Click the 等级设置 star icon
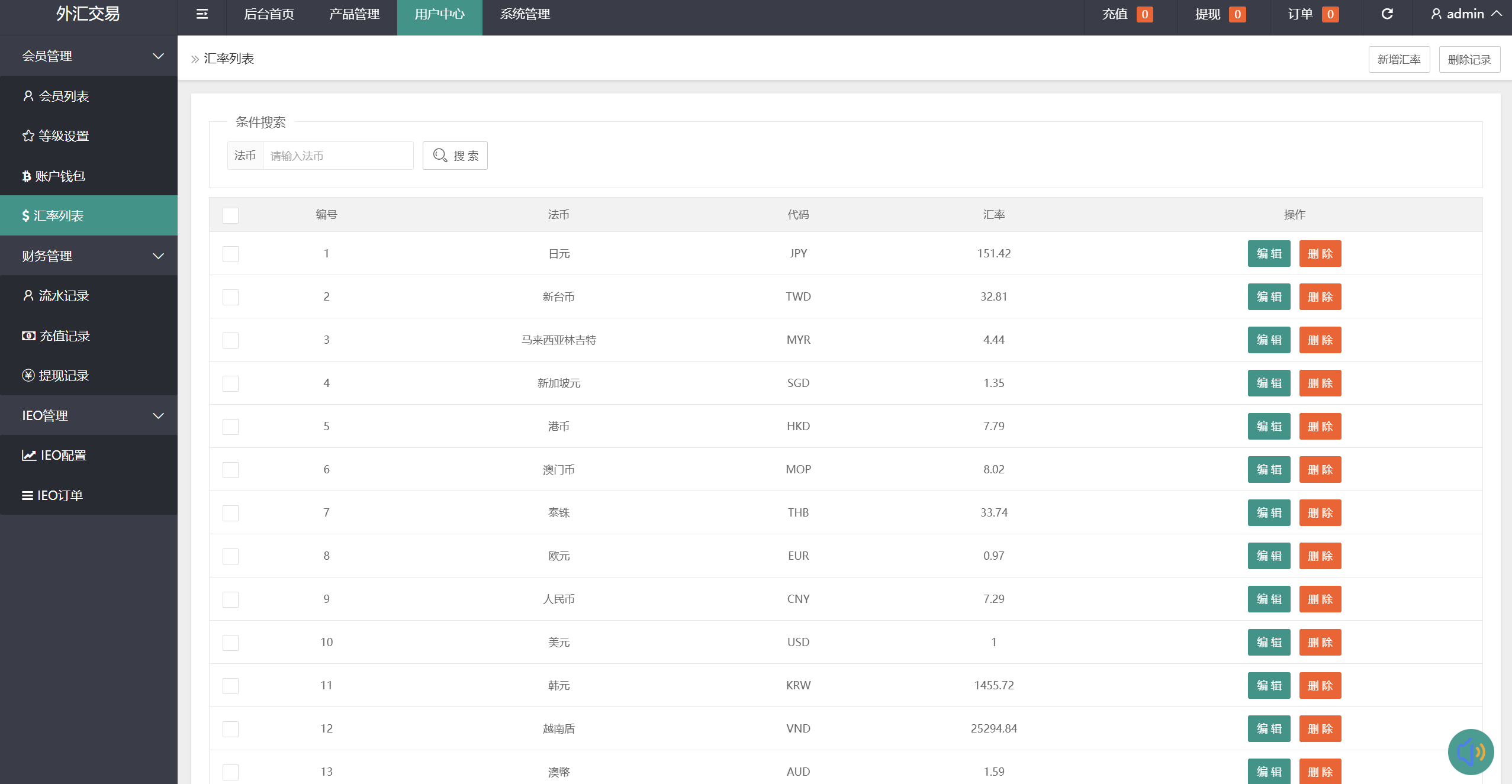 28,136
